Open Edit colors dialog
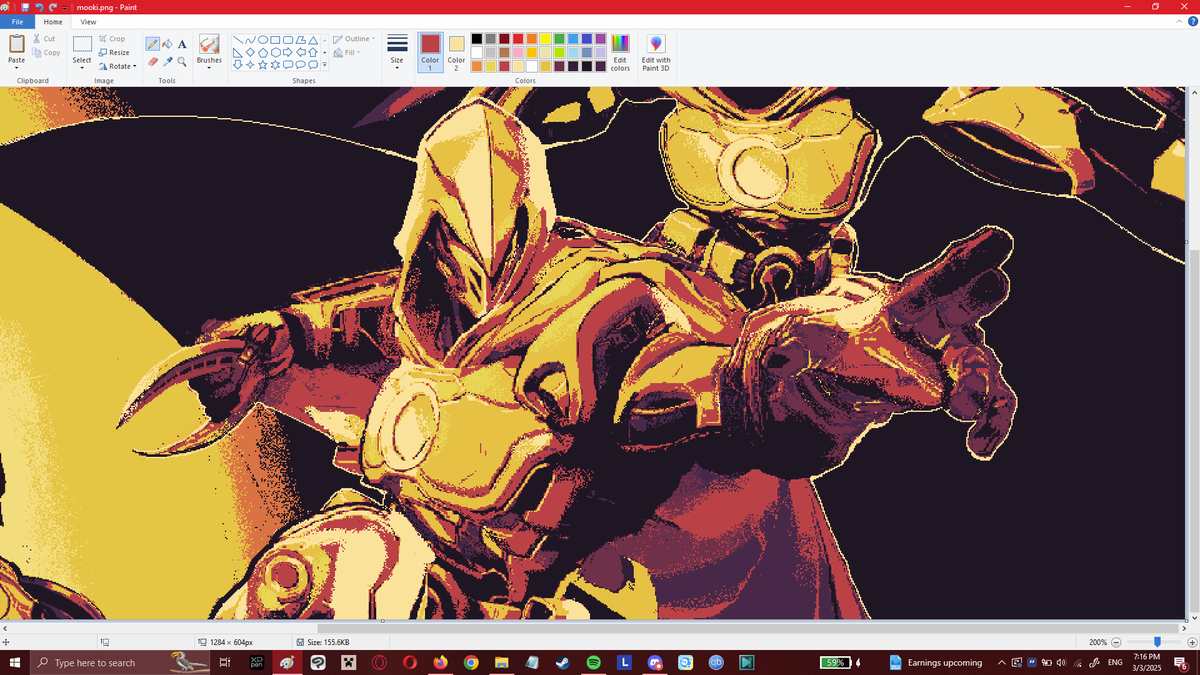1200x675 pixels. point(620,52)
